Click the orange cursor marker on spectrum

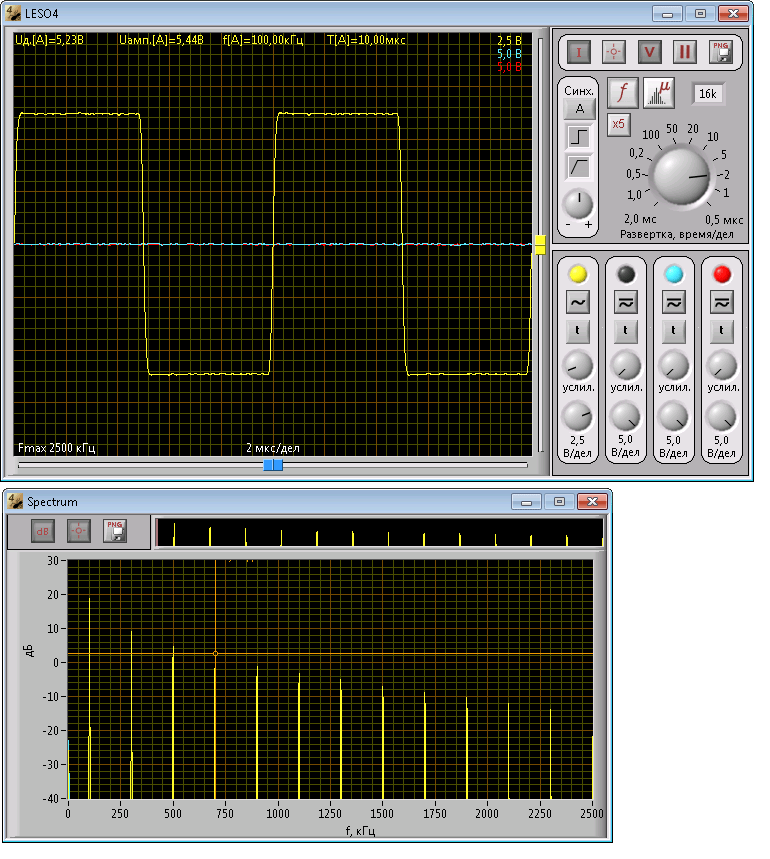[x=215, y=654]
